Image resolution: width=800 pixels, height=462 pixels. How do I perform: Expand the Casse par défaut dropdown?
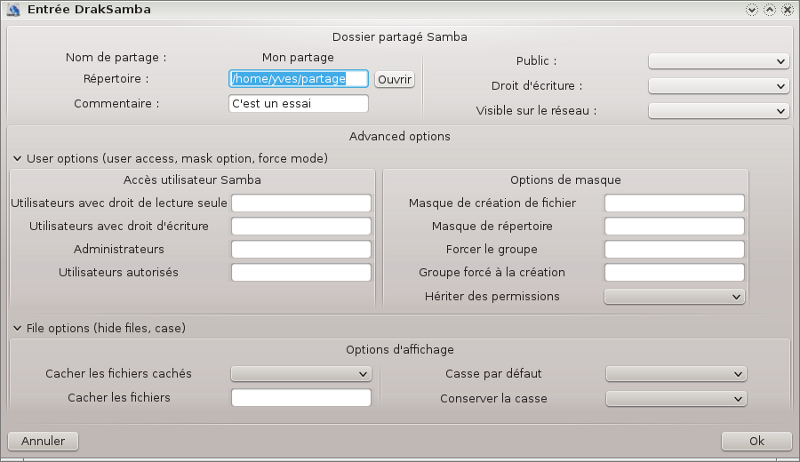pyautogui.click(x=676, y=374)
